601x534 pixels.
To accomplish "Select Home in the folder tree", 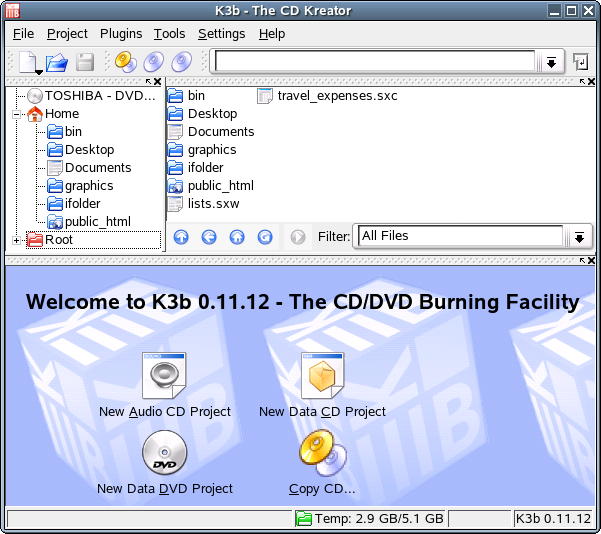I will click(53, 113).
